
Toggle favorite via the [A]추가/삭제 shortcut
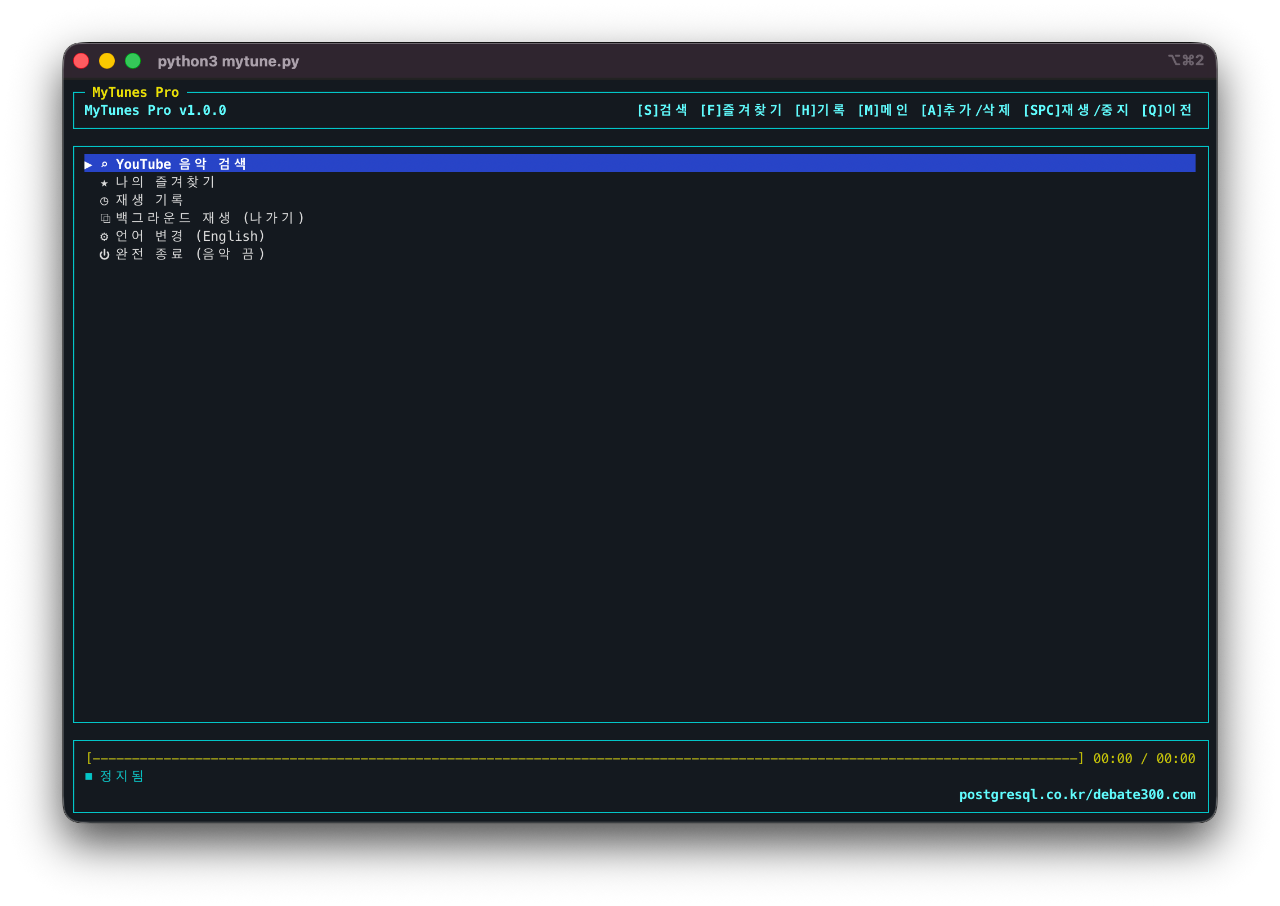point(965,110)
